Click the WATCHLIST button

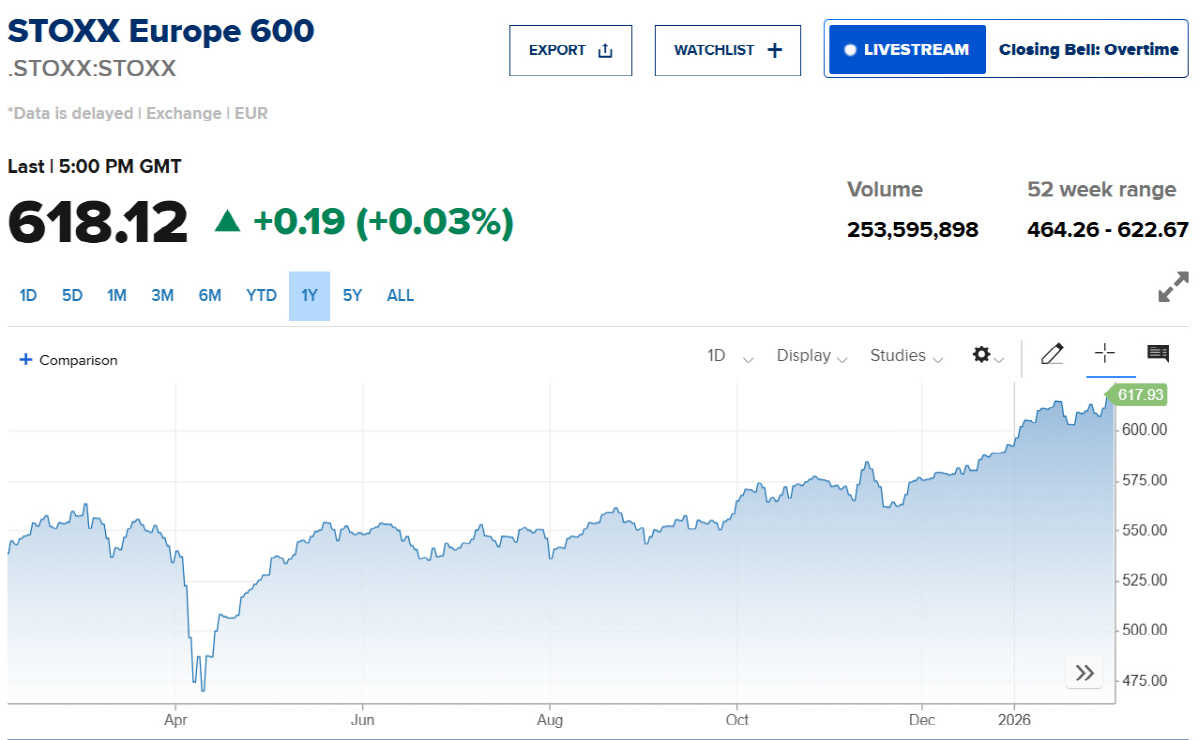pos(727,48)
